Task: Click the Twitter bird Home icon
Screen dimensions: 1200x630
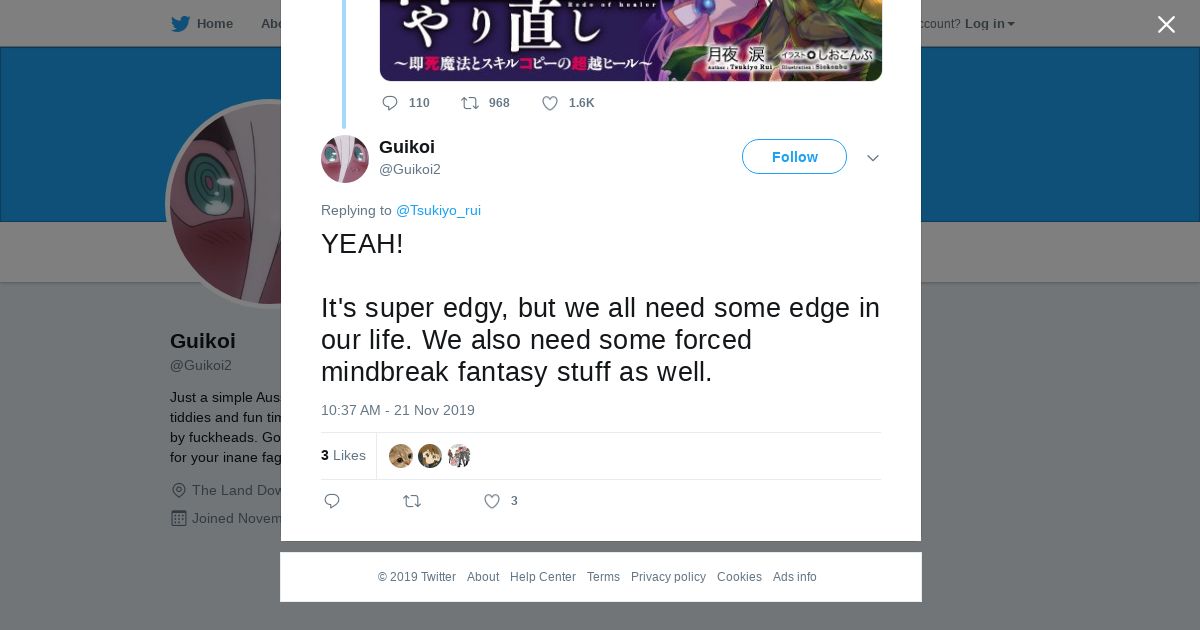Action: (x=180, y=24)
